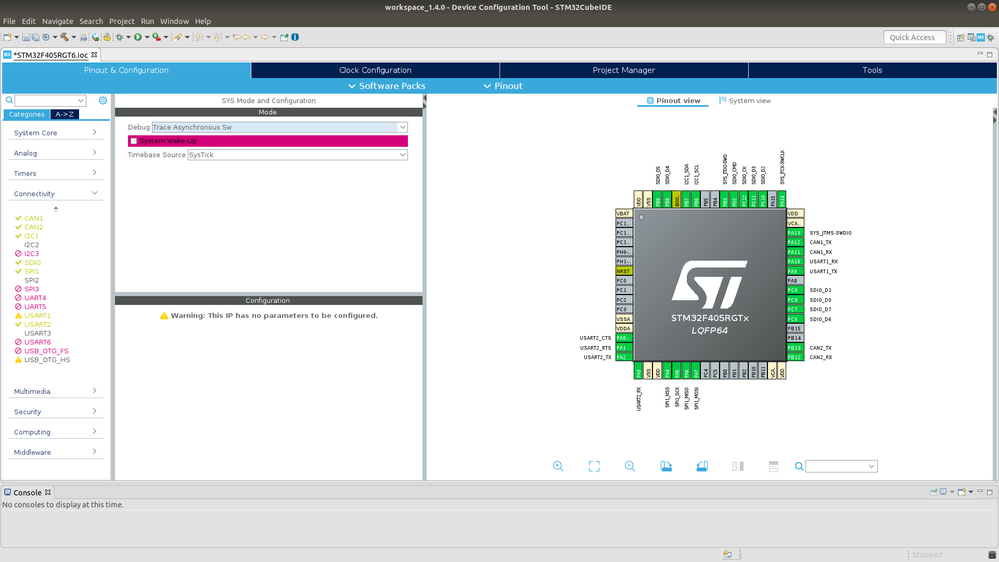The image size is (999, 562).
Task: Select CAN1 in the Connectivity list
Action: pos(34,218)
